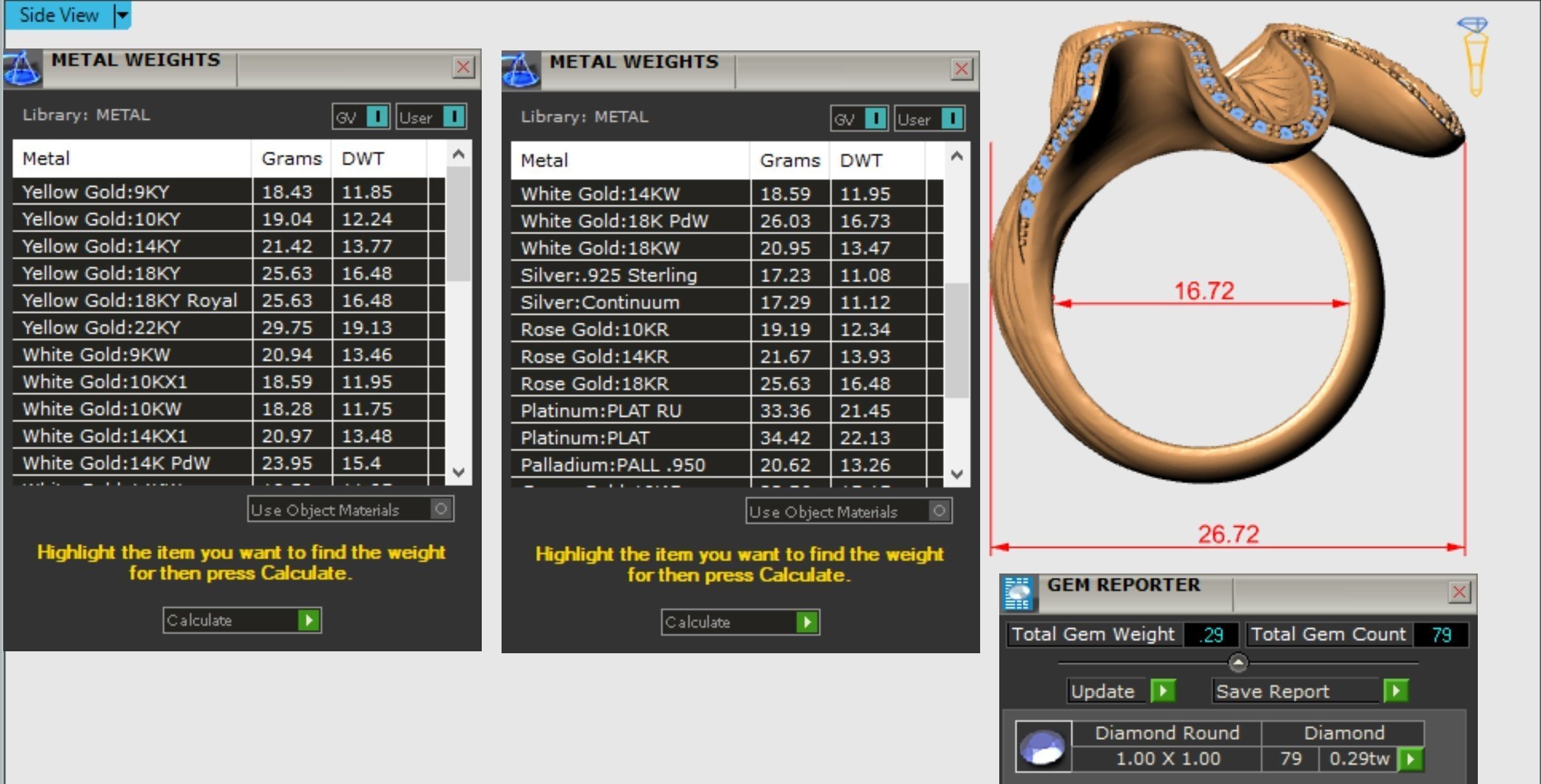The image size is (1541, 784).
Task: Click Total Gem Count value 79
Action: pos(1441,635)
